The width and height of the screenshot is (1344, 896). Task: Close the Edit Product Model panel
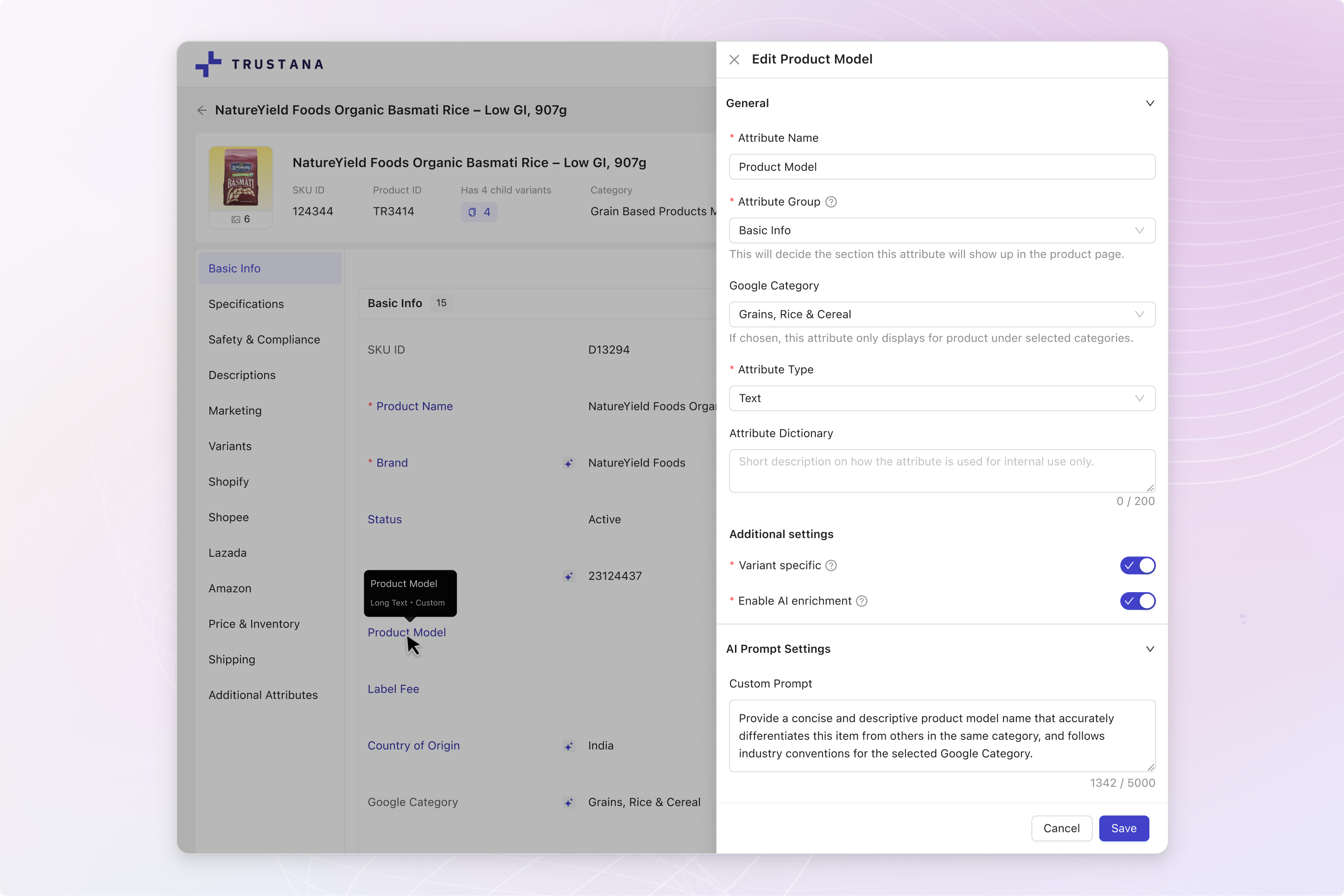tap(734, 59)
